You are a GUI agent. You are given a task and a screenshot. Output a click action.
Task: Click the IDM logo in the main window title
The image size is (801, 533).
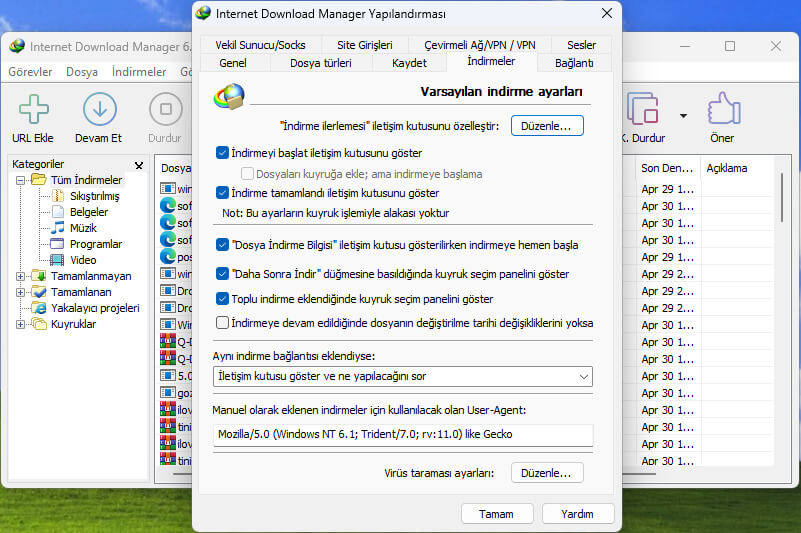click(x=17, y=47)
